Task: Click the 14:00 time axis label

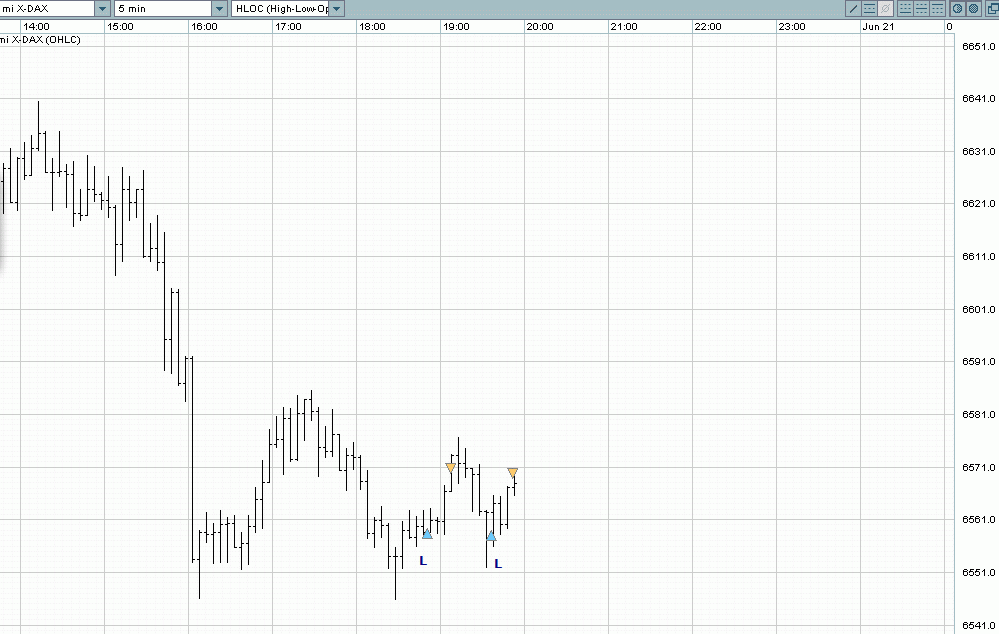Action: pos(36,26)
